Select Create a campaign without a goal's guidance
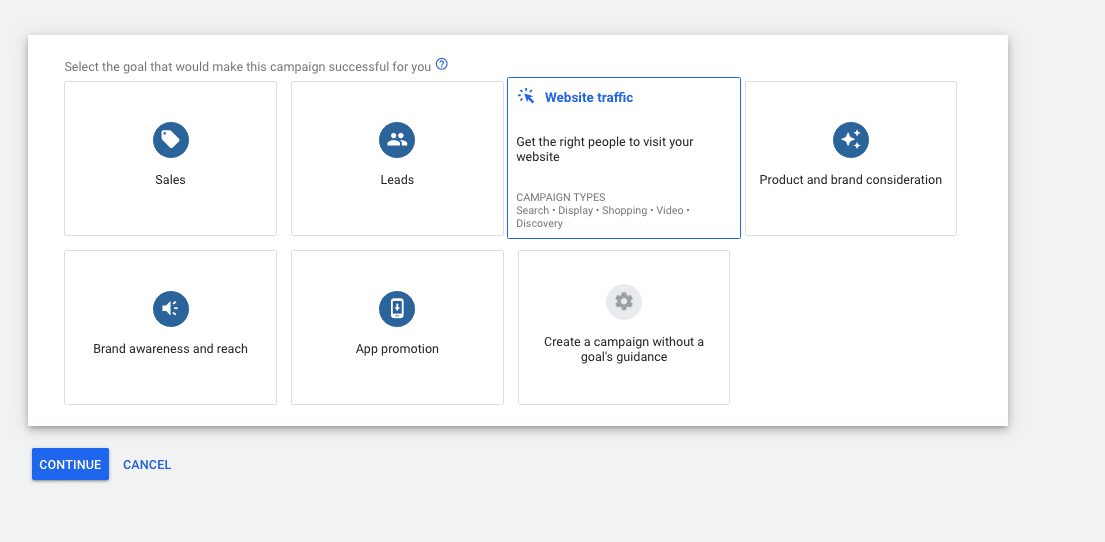The height and width of the screenshot is (542, 1105). click(624, 350)
